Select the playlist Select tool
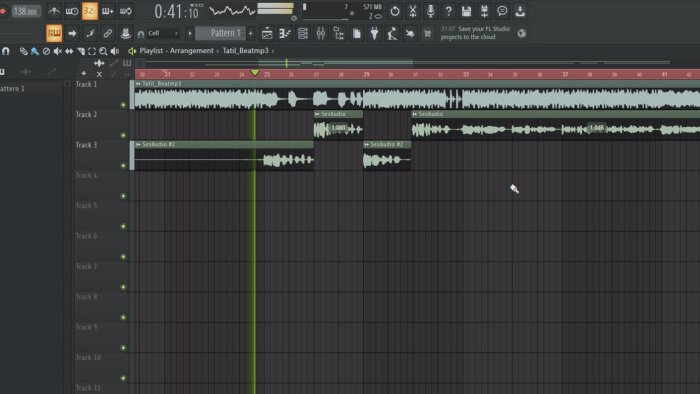 (x=92, y=51)
